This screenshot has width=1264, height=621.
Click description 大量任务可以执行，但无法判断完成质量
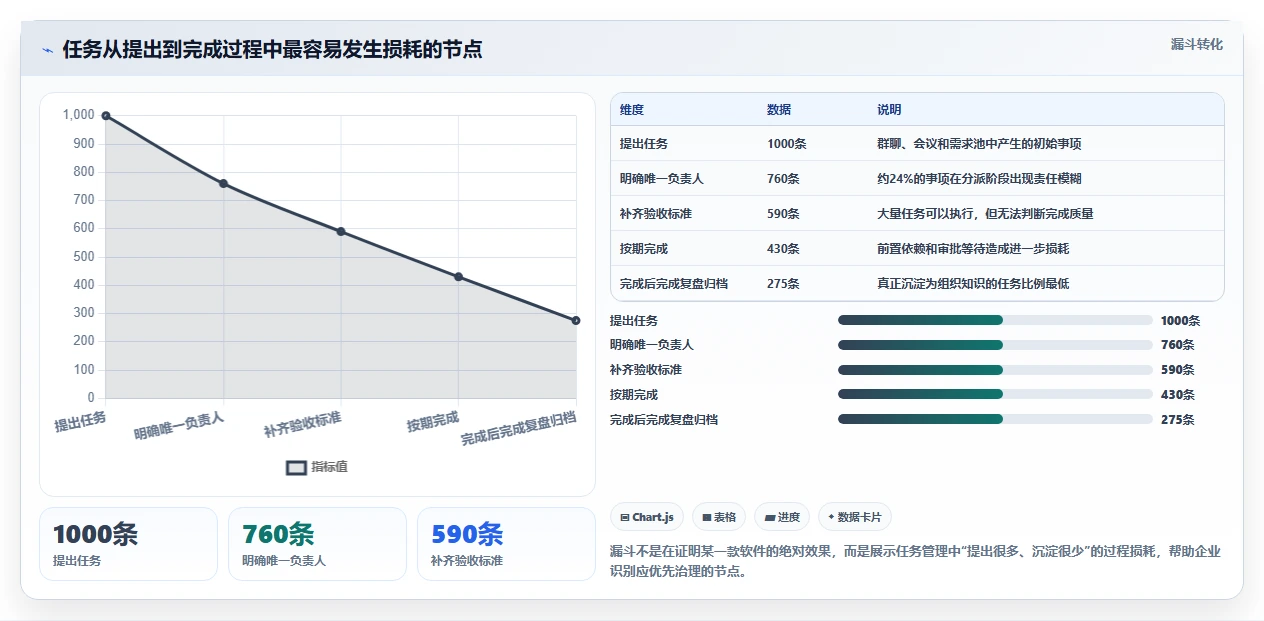point(985,214)
